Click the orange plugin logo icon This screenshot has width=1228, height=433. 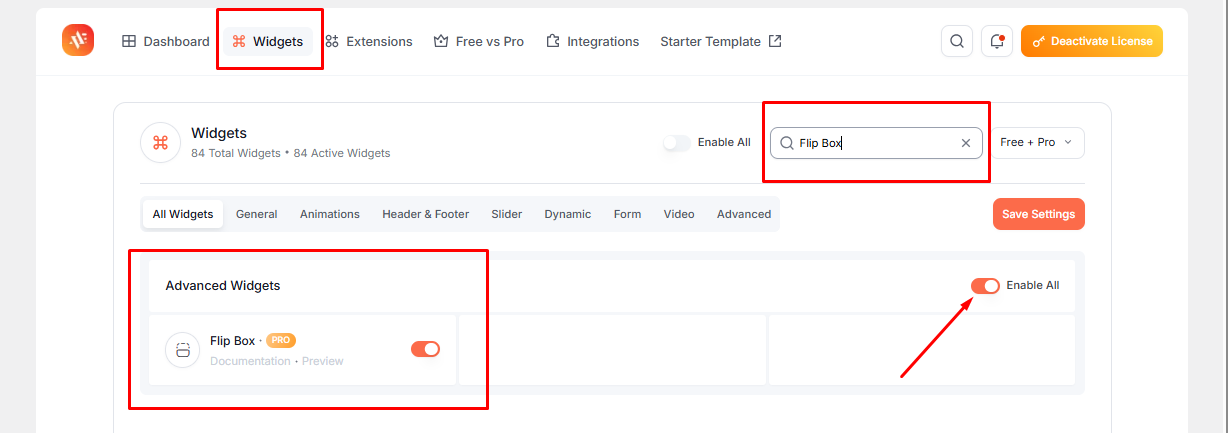[x=78, y=40]
